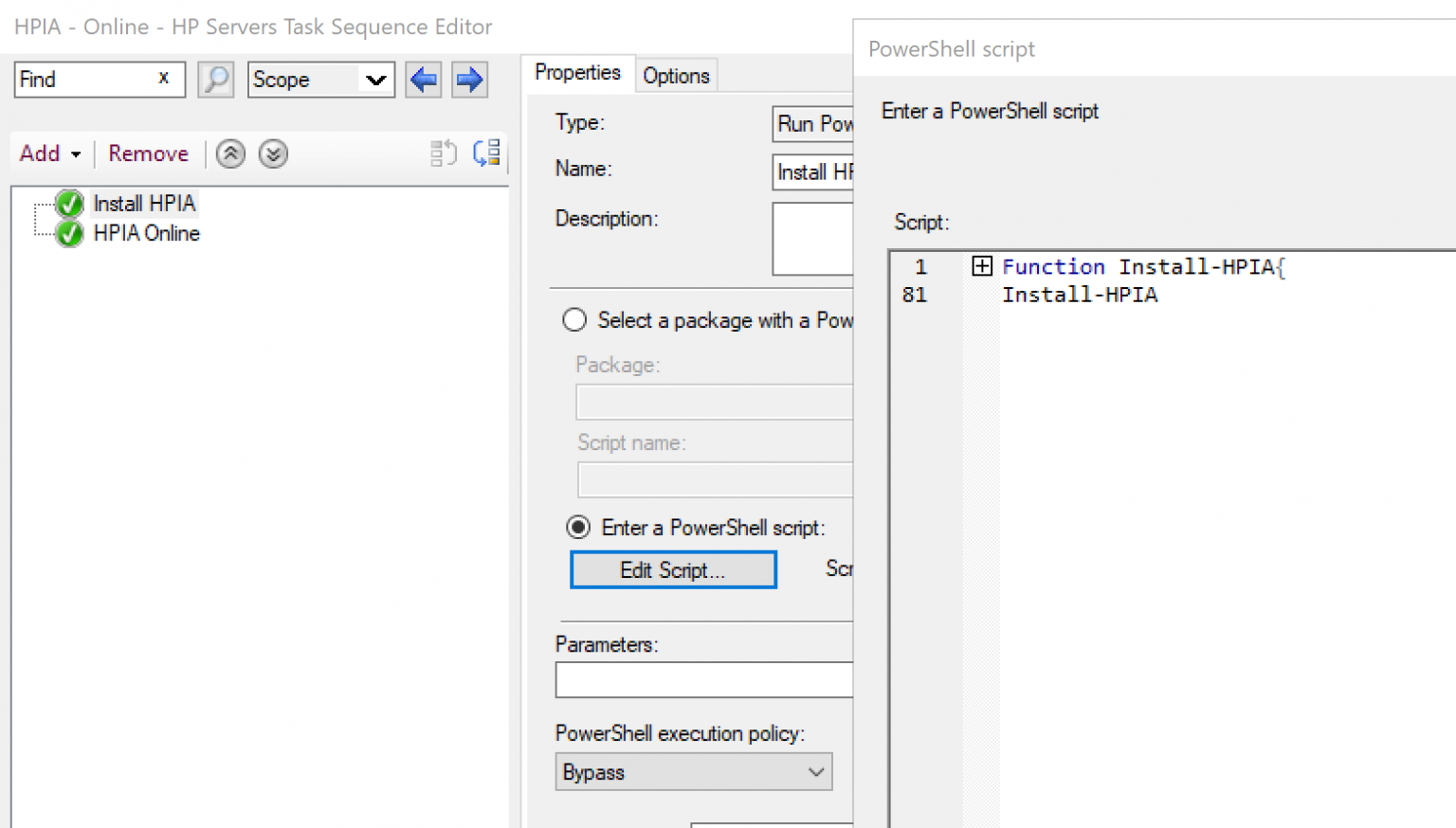Viewport: 1456px width, 828px height.
Task: Switch to the Options tab
Action: point(676,75)
